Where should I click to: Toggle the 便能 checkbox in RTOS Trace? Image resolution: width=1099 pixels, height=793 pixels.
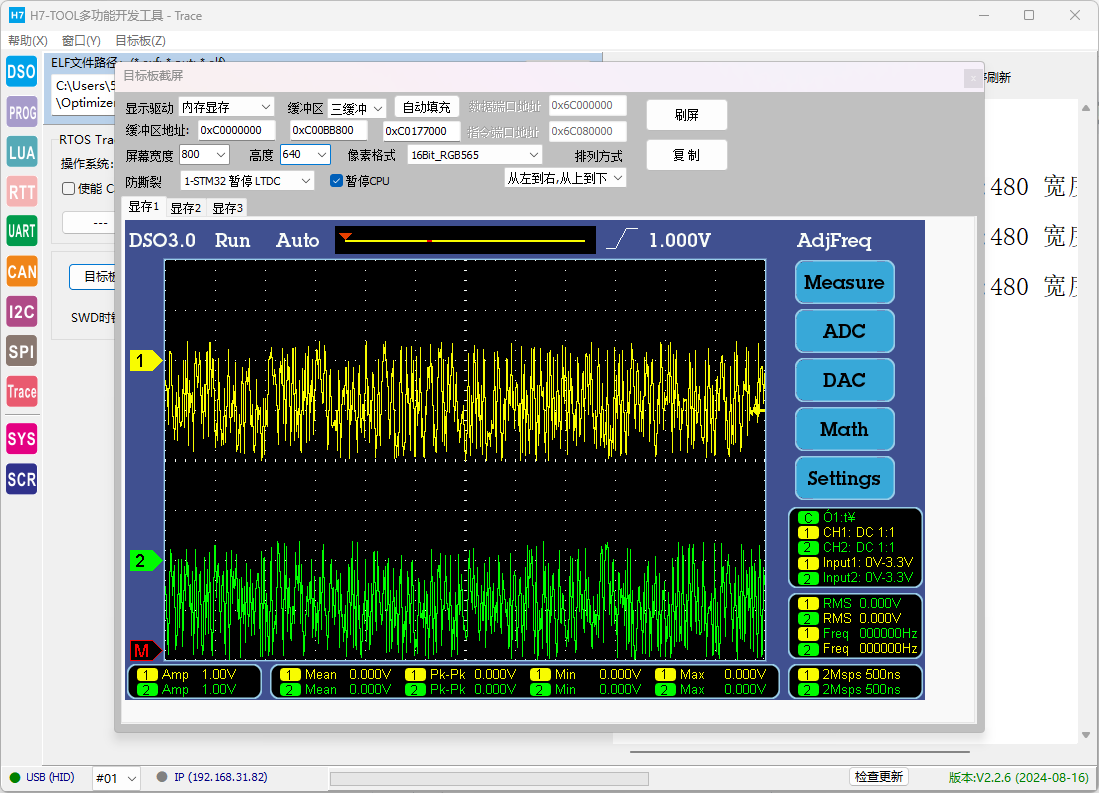point(68,188)
